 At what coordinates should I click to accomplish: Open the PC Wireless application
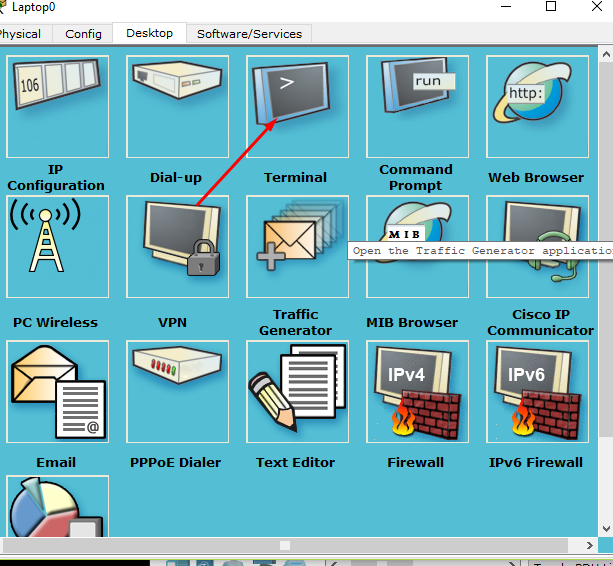57,247
